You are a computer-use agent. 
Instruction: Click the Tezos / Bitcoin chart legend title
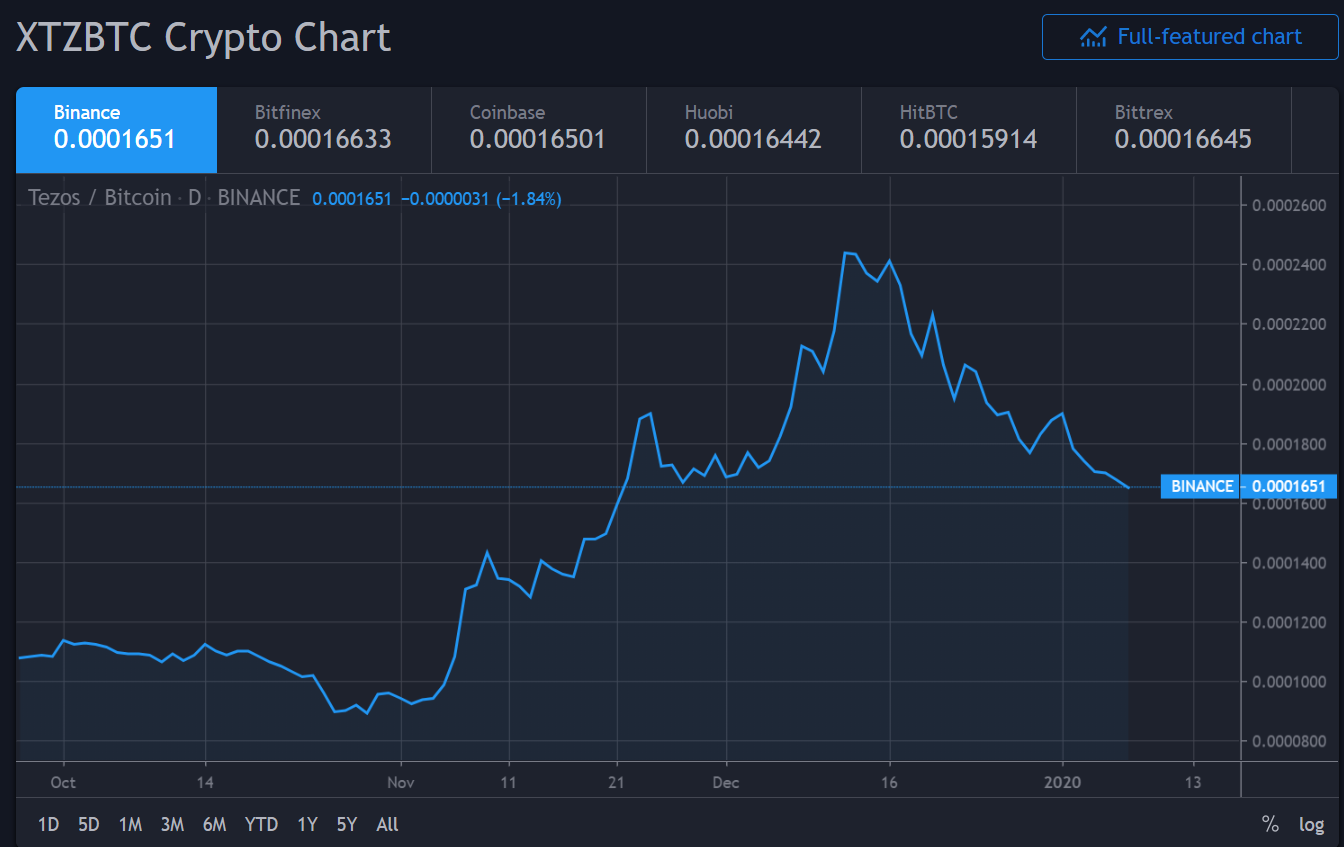(x=164, y=197)
